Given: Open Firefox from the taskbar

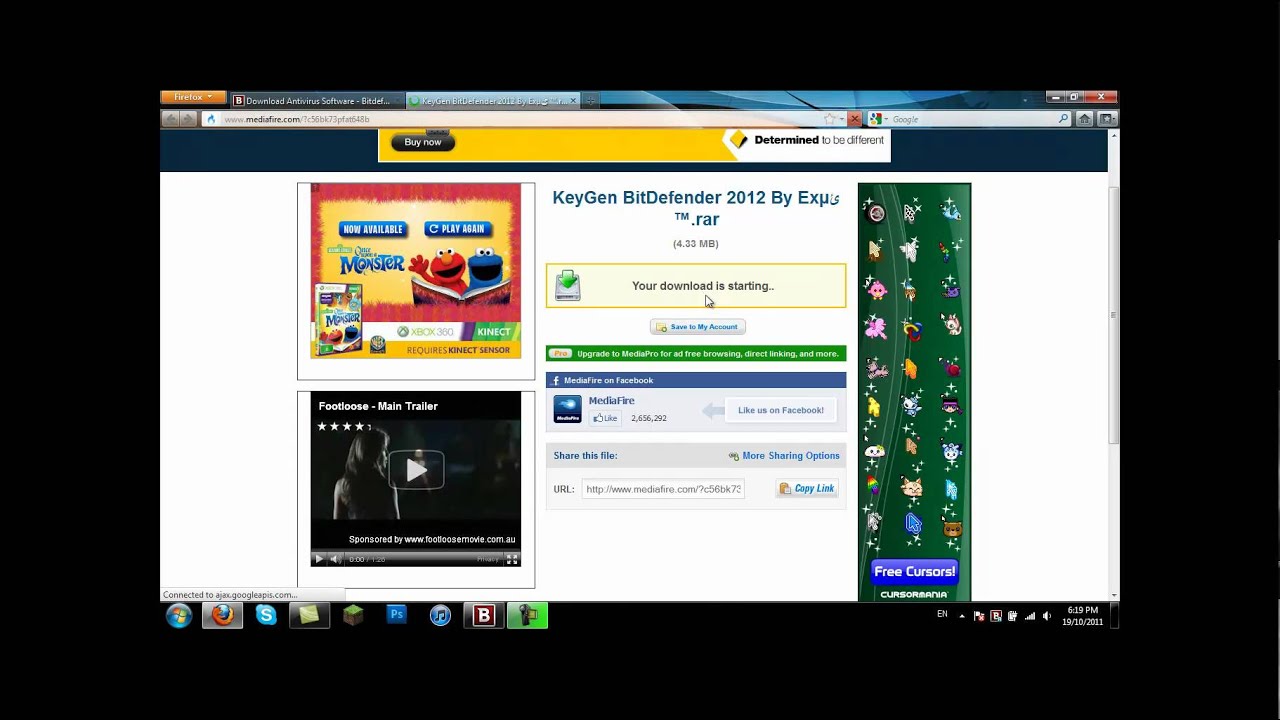Looking at the screenshot, I should [222, 616].
